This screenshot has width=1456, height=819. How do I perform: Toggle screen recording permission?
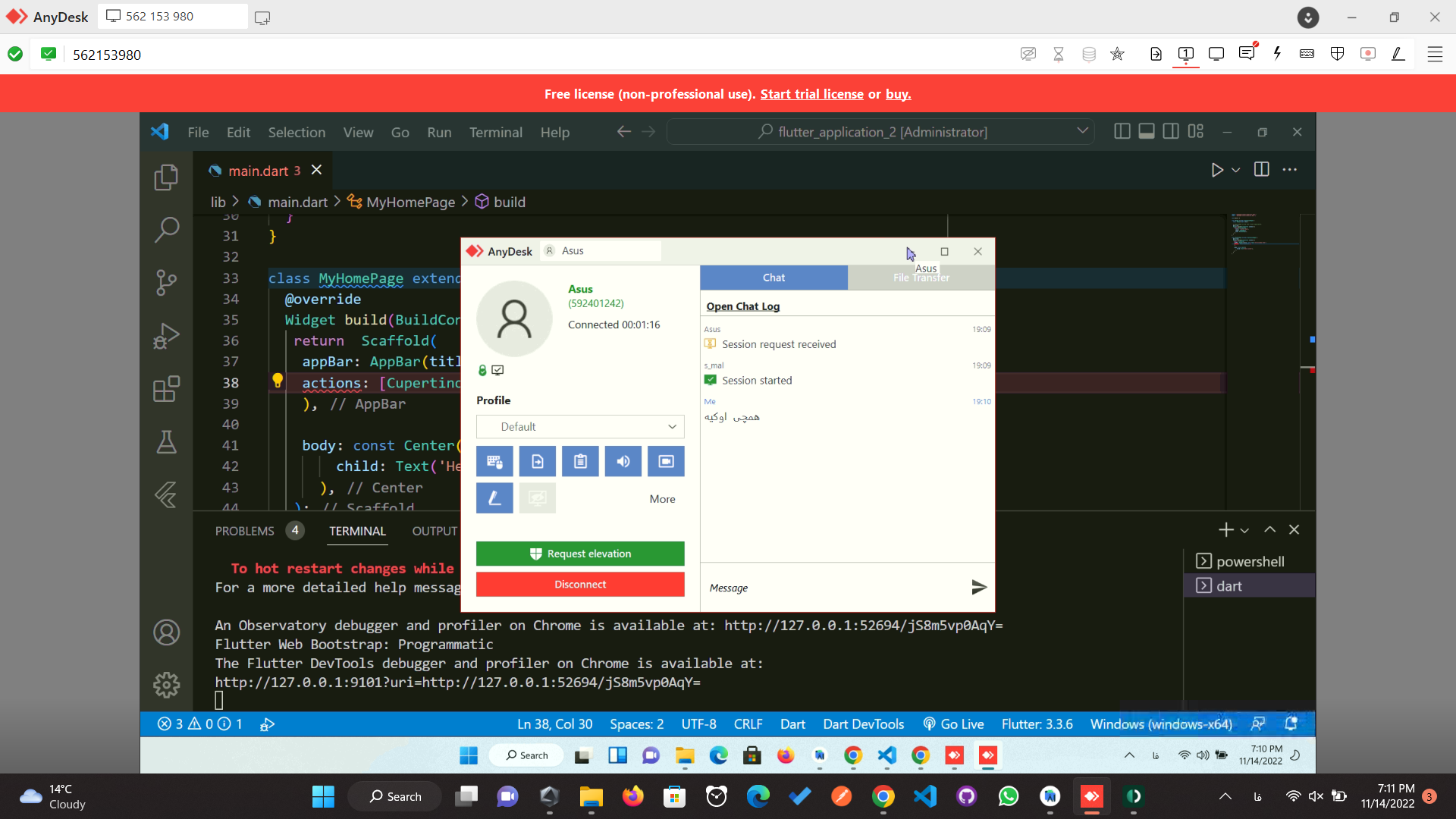(666, 461)
